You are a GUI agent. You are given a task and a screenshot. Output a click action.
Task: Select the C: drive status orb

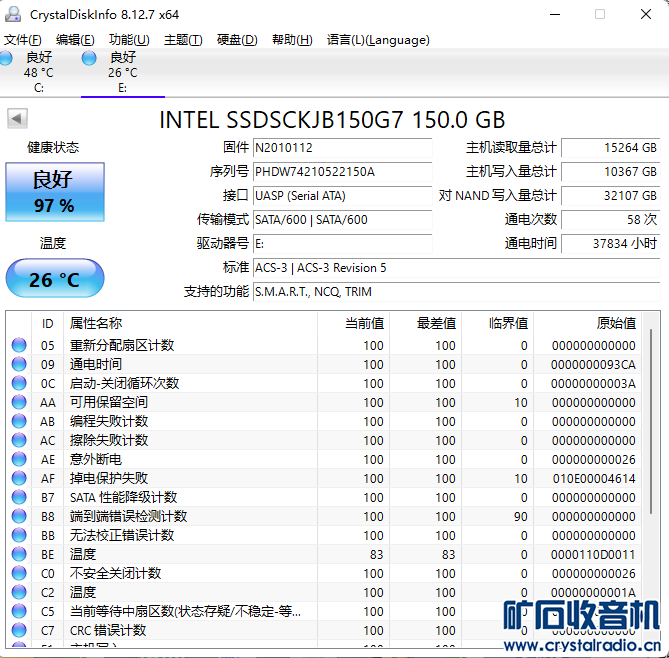(11, 58)
